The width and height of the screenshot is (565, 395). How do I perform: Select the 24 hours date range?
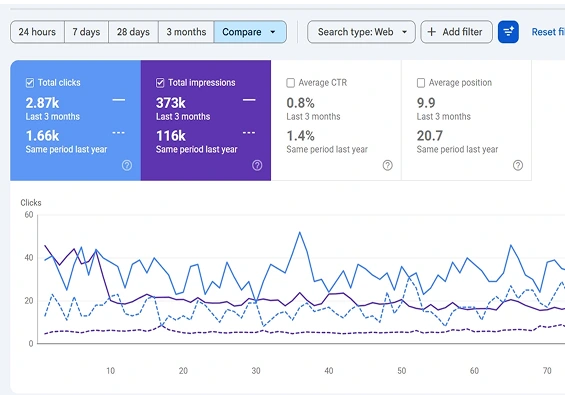(x=37, y=32)
